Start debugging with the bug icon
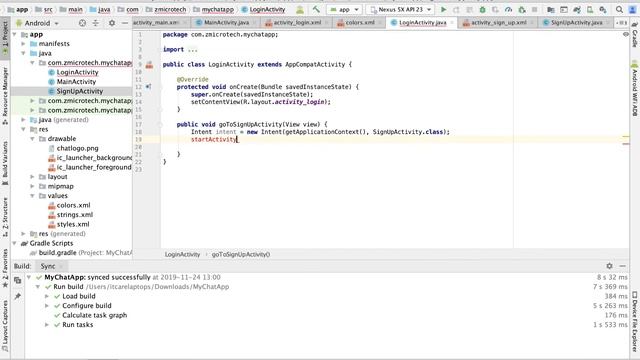Screen dimensions: 640x360 (x=482, y=9)
